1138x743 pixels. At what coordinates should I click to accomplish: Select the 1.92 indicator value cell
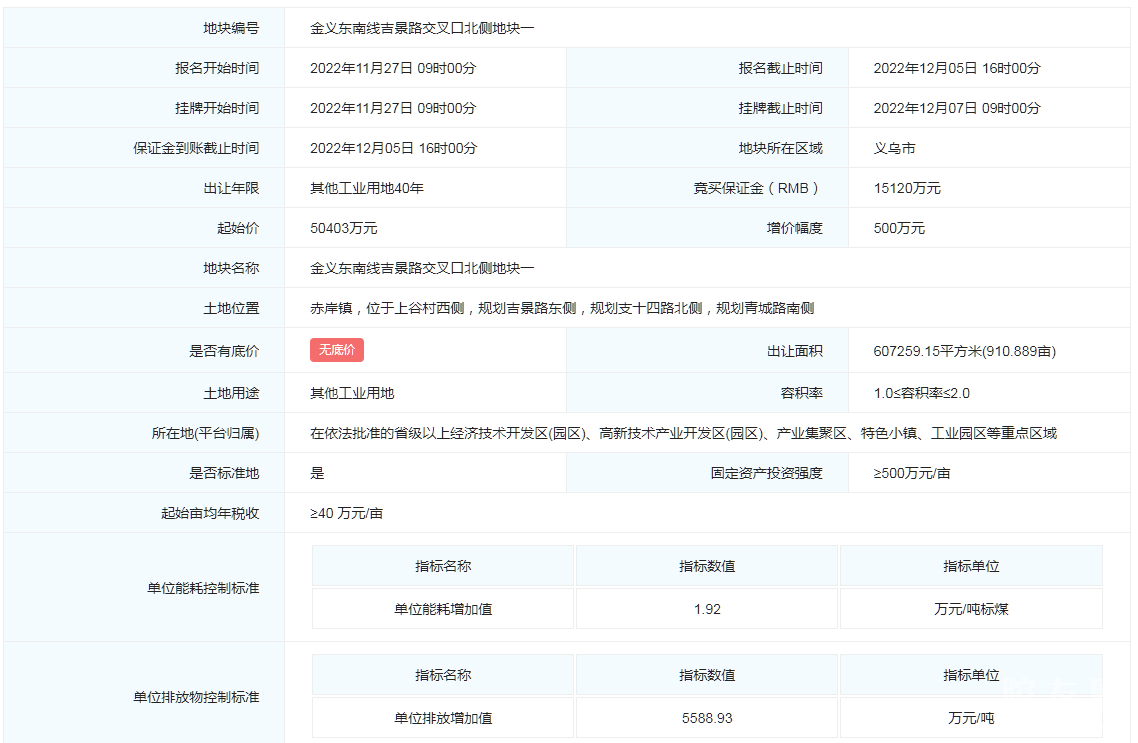[x=707, y=609]
